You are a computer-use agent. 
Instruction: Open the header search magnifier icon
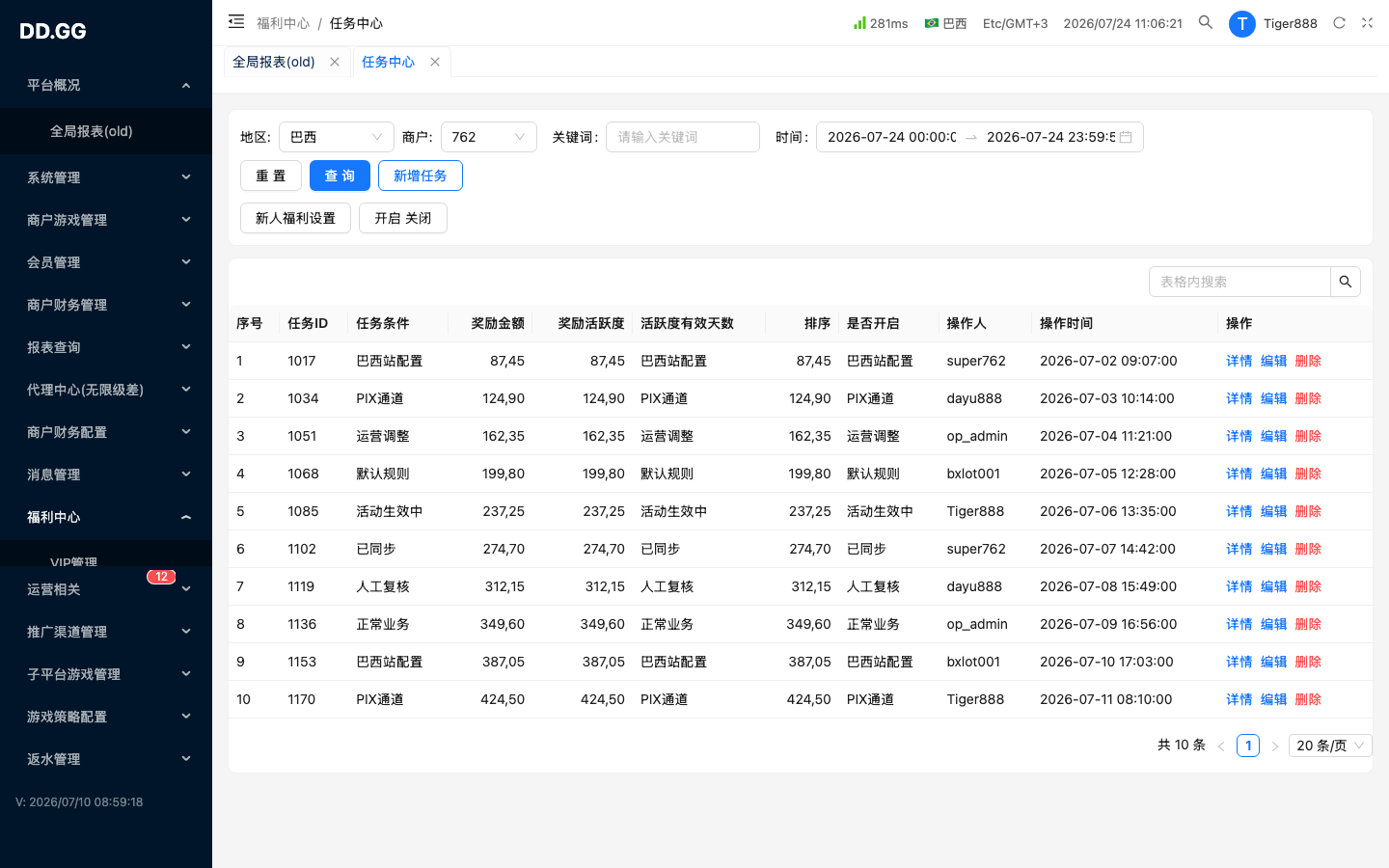click(1206, 22)
